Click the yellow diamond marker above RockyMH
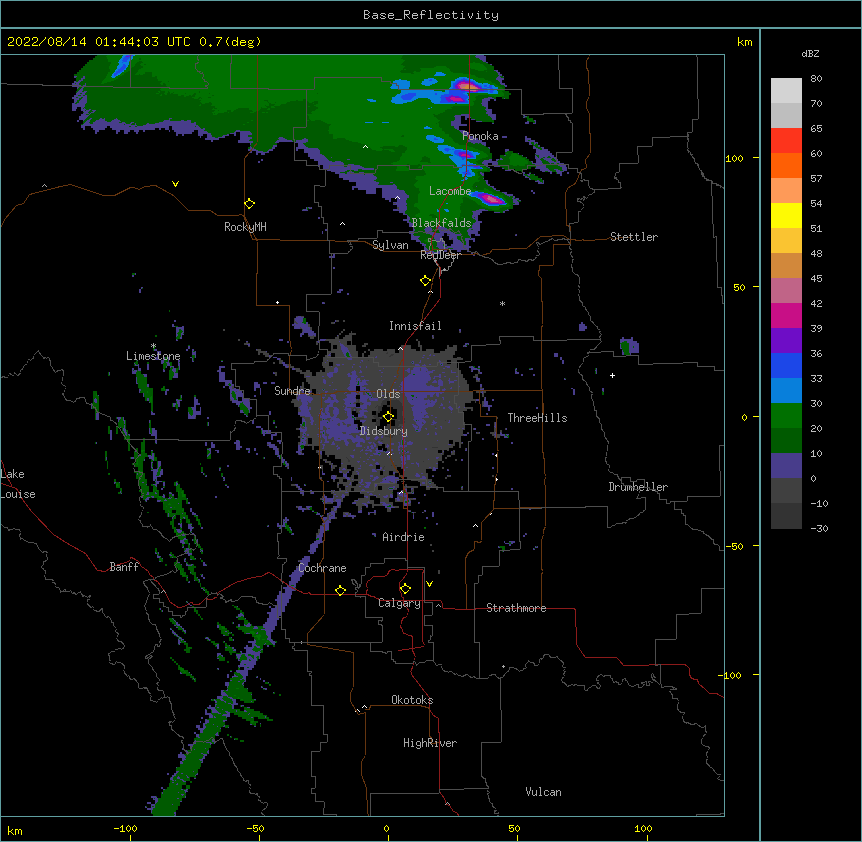The height and width of the screenshot is (842, 862). [249, 204]
